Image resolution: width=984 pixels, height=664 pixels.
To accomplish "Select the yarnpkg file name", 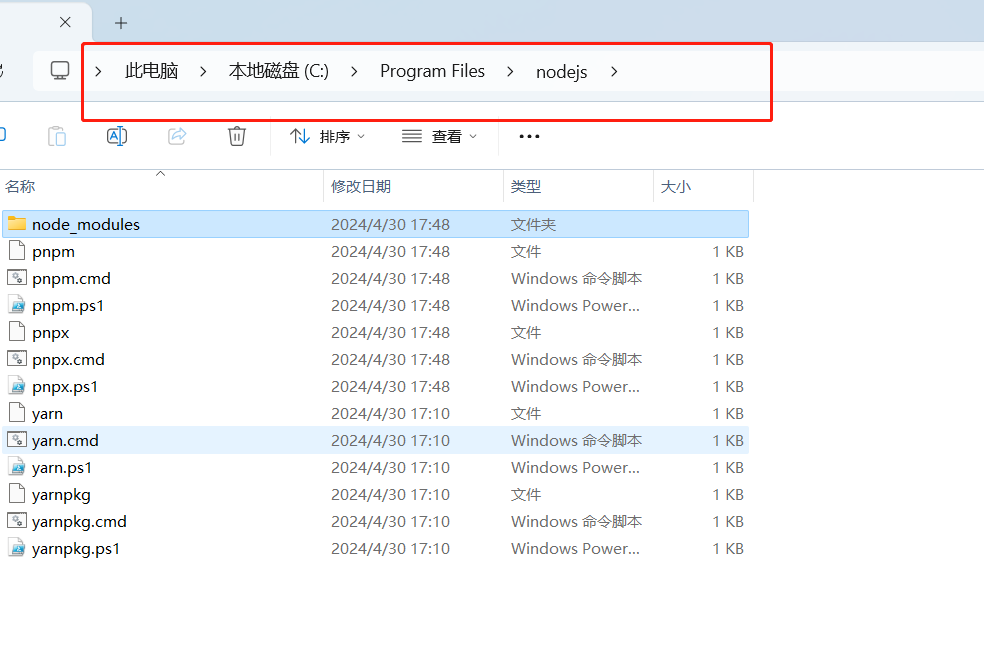I will tap(62, 495).
